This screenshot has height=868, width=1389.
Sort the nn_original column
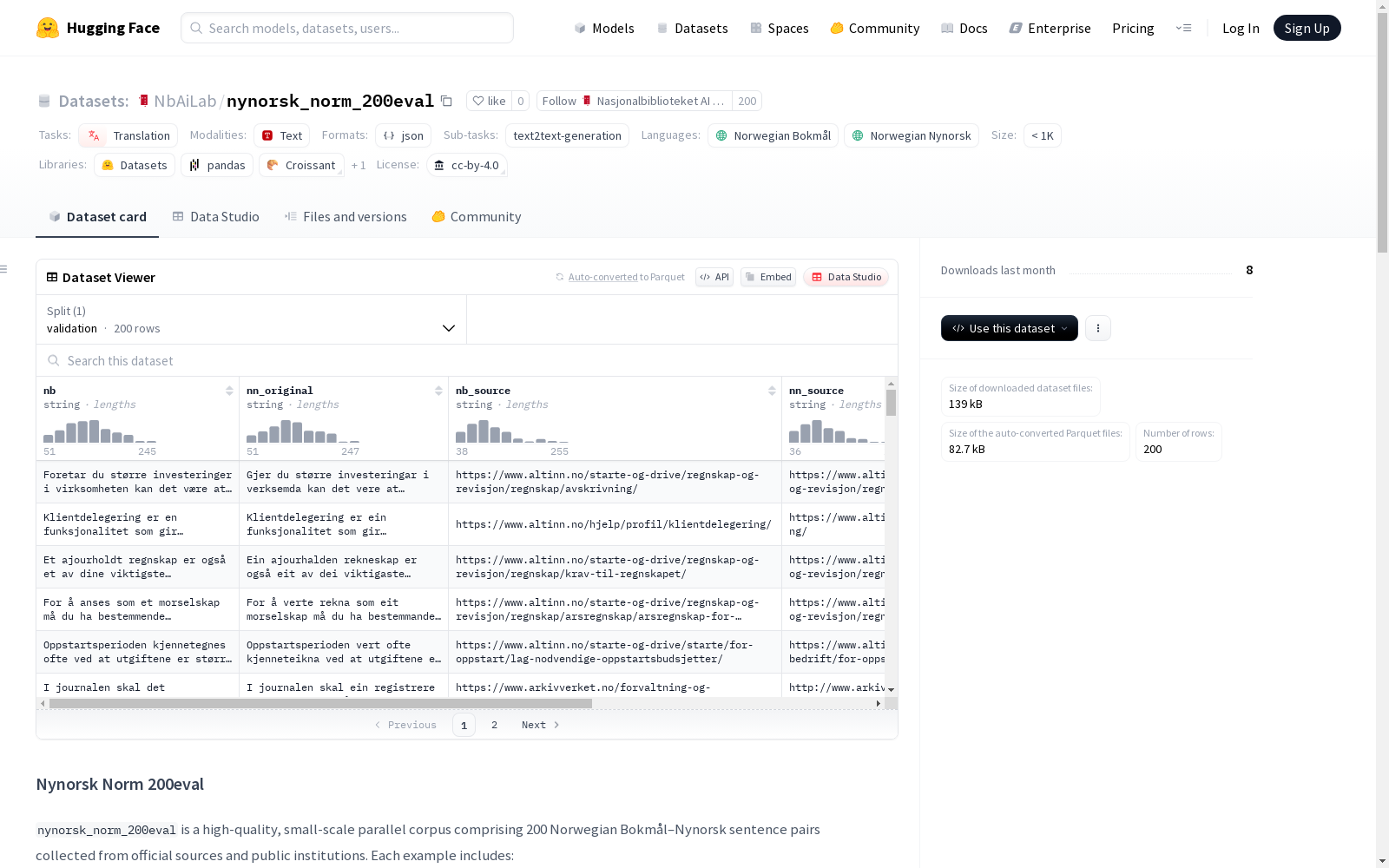pyautogui.click(x=438, y=391)
